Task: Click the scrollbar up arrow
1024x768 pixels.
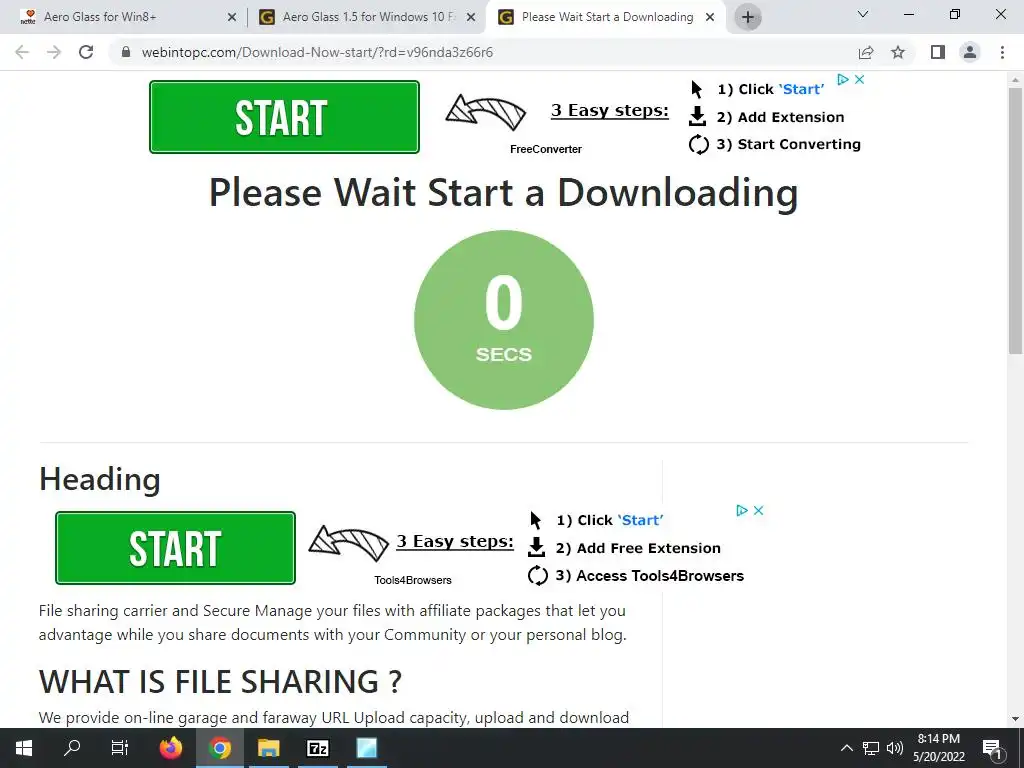Action: click(x=1015, y=80)
